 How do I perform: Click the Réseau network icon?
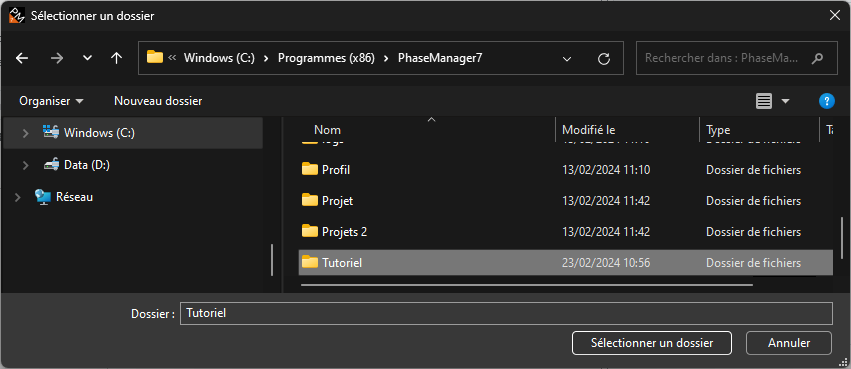pos(42,196)
